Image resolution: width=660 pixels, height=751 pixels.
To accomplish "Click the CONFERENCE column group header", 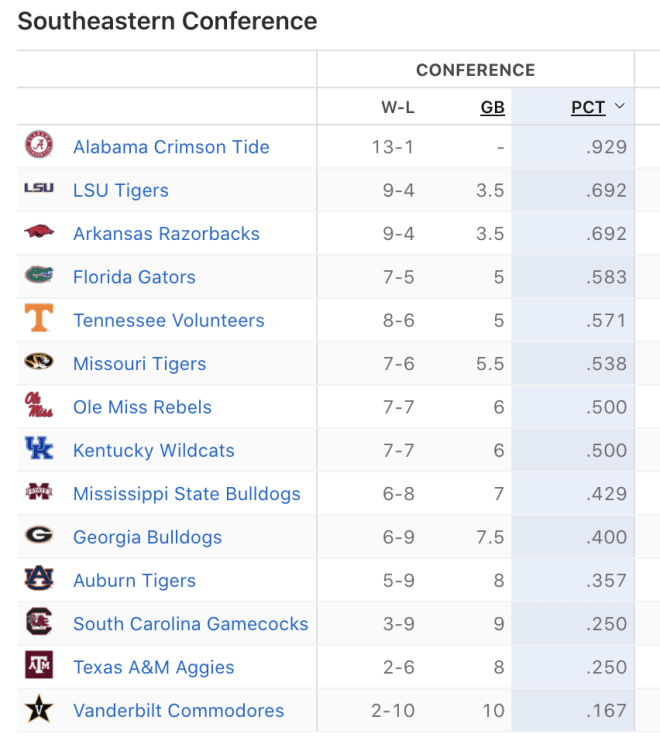I will pyautogui.click(x=476, y=70).
